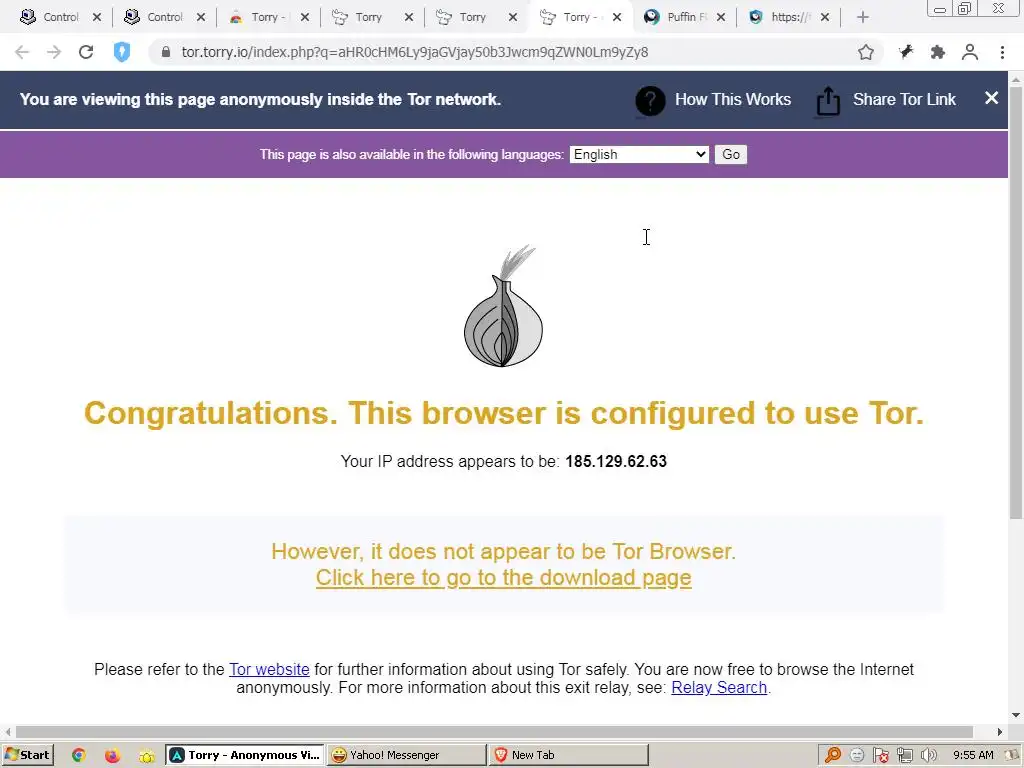Close the https:// tab

pyautogui.click(x=825, y=18)
